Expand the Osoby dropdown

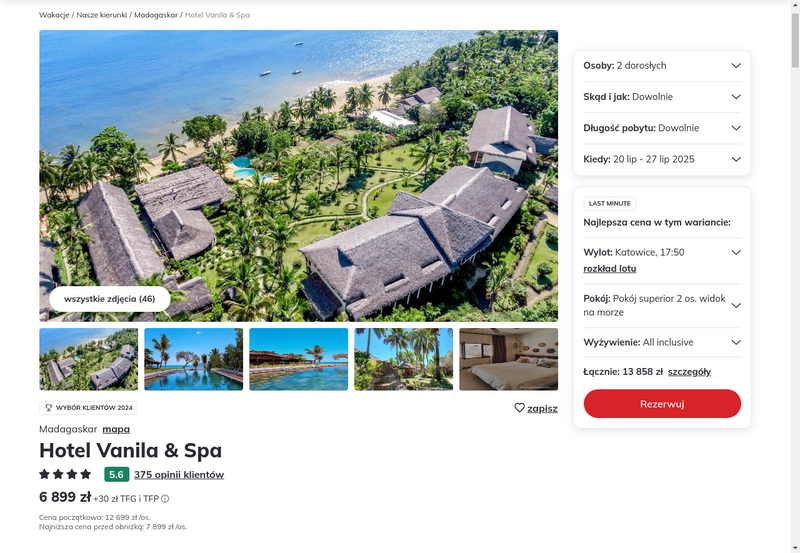[662, 66]
